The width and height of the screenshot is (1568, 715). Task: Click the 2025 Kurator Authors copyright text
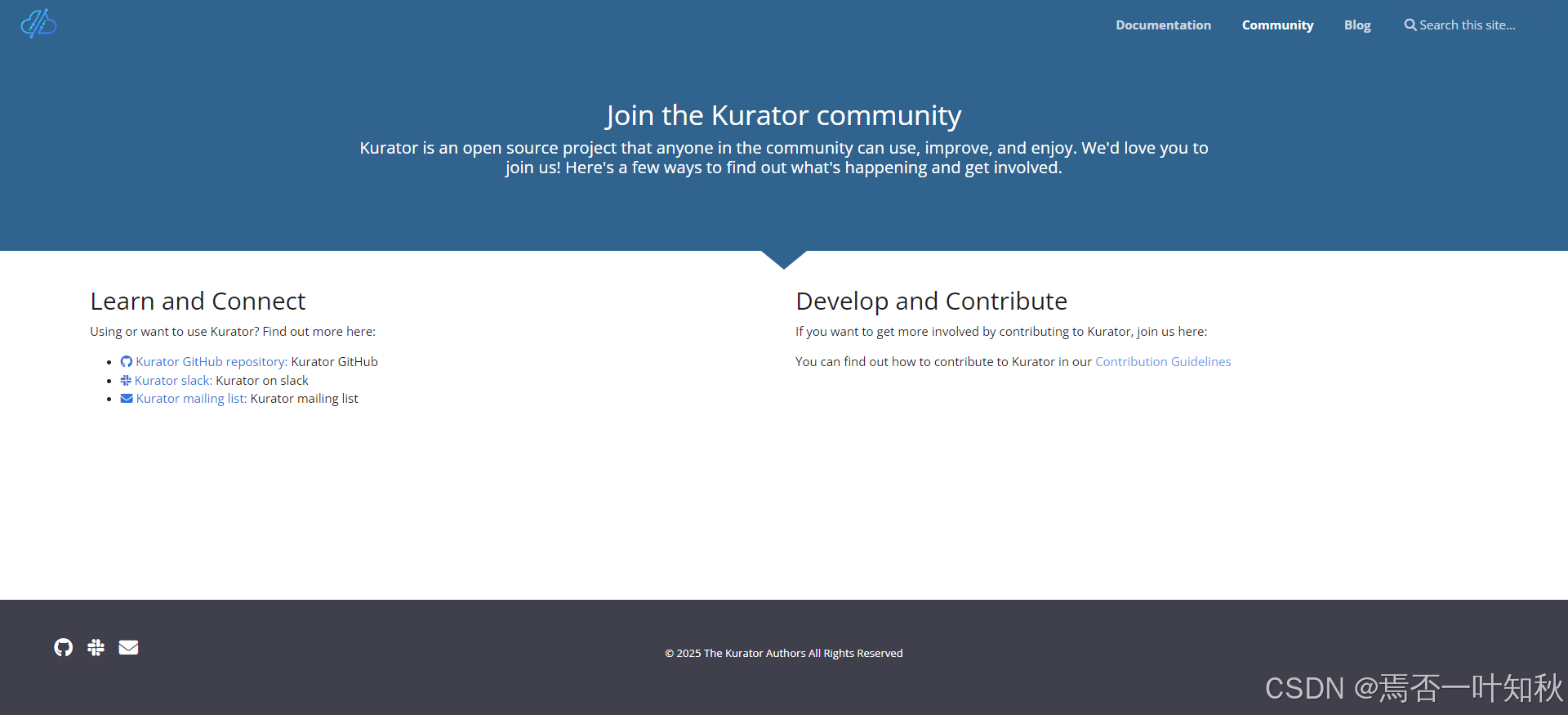(784, 654)
